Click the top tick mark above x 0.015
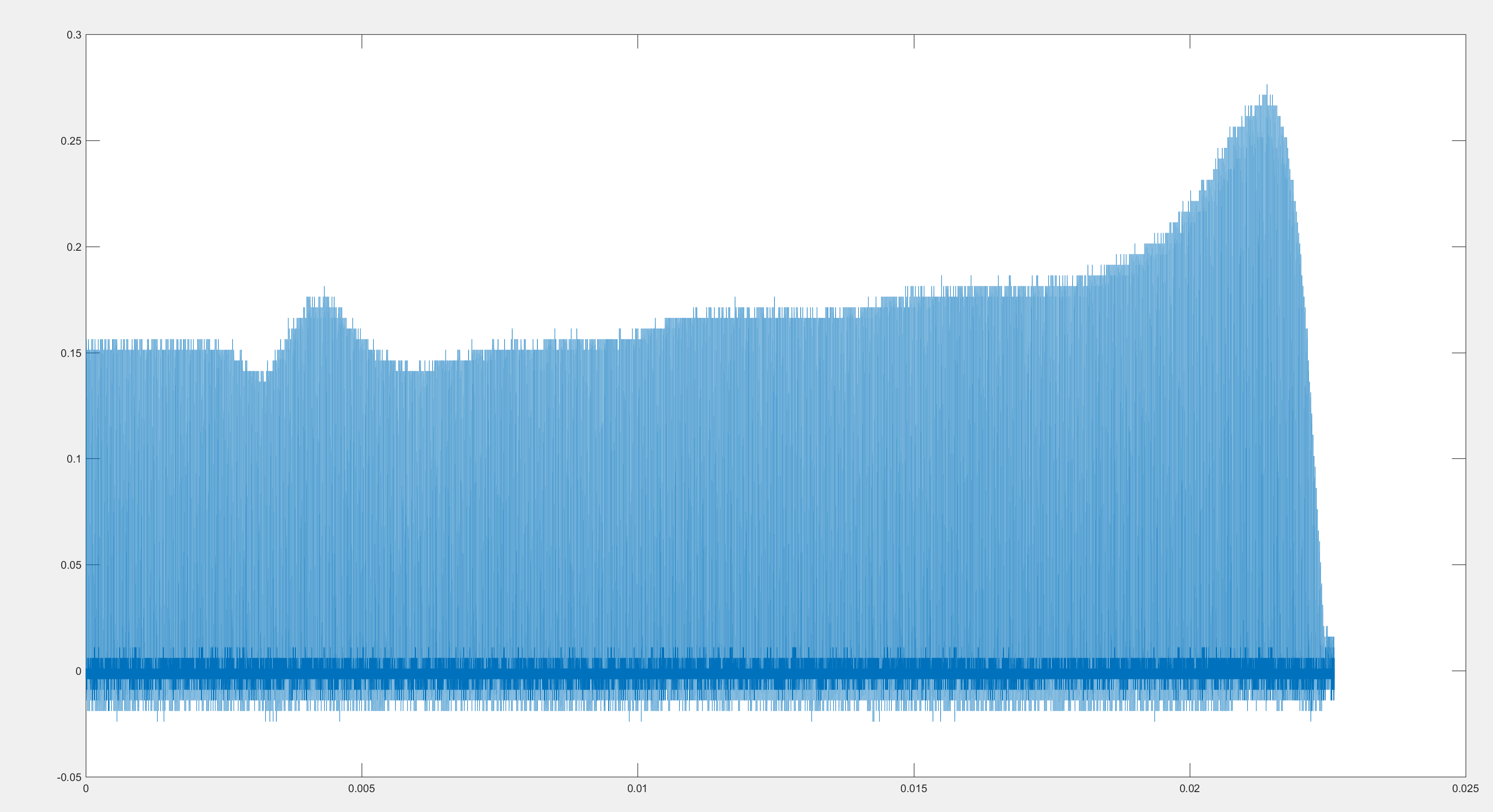The width and height of the screenshot is (1493, 812). tap(914, 41)
